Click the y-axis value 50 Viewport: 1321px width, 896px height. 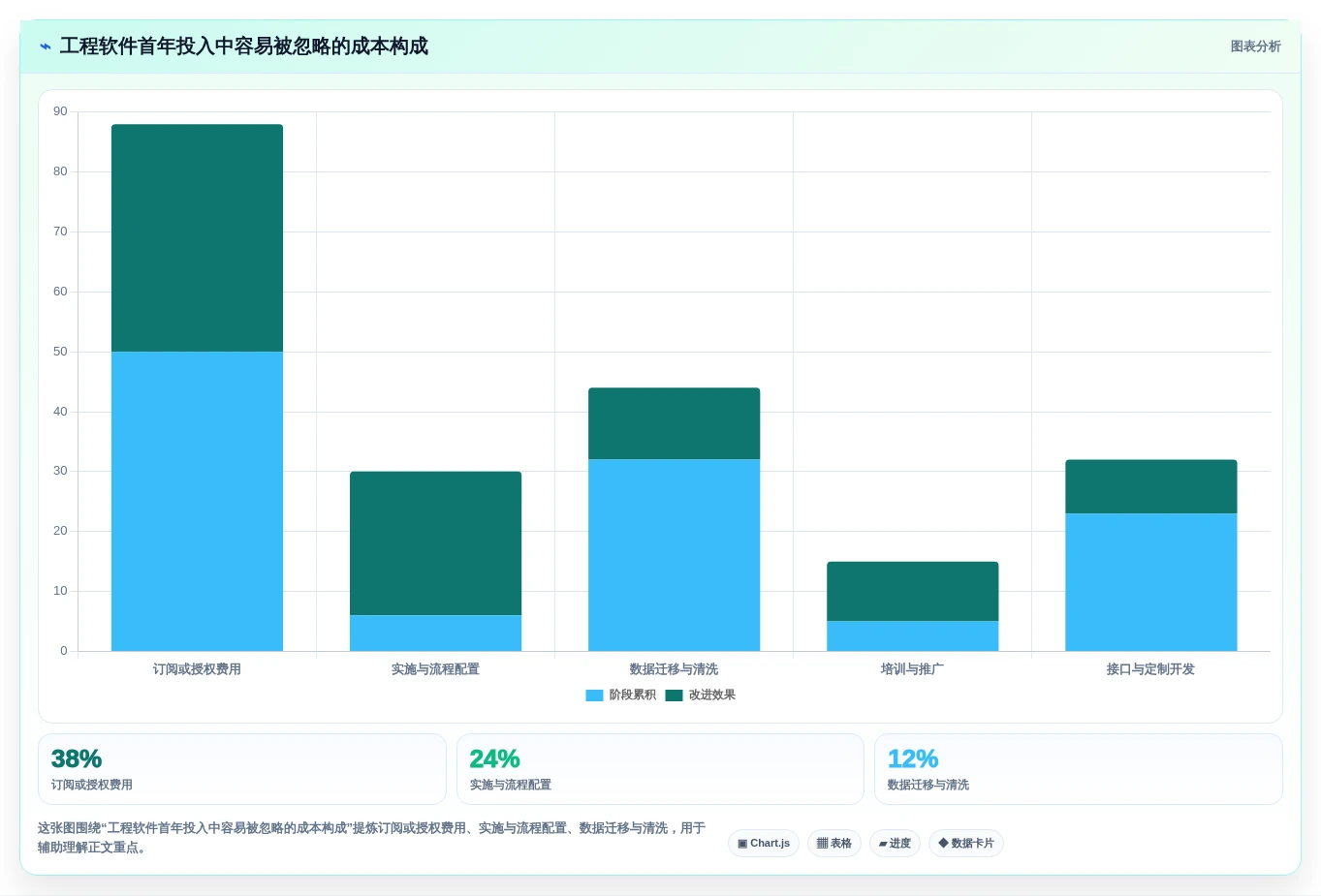[60, 352]
